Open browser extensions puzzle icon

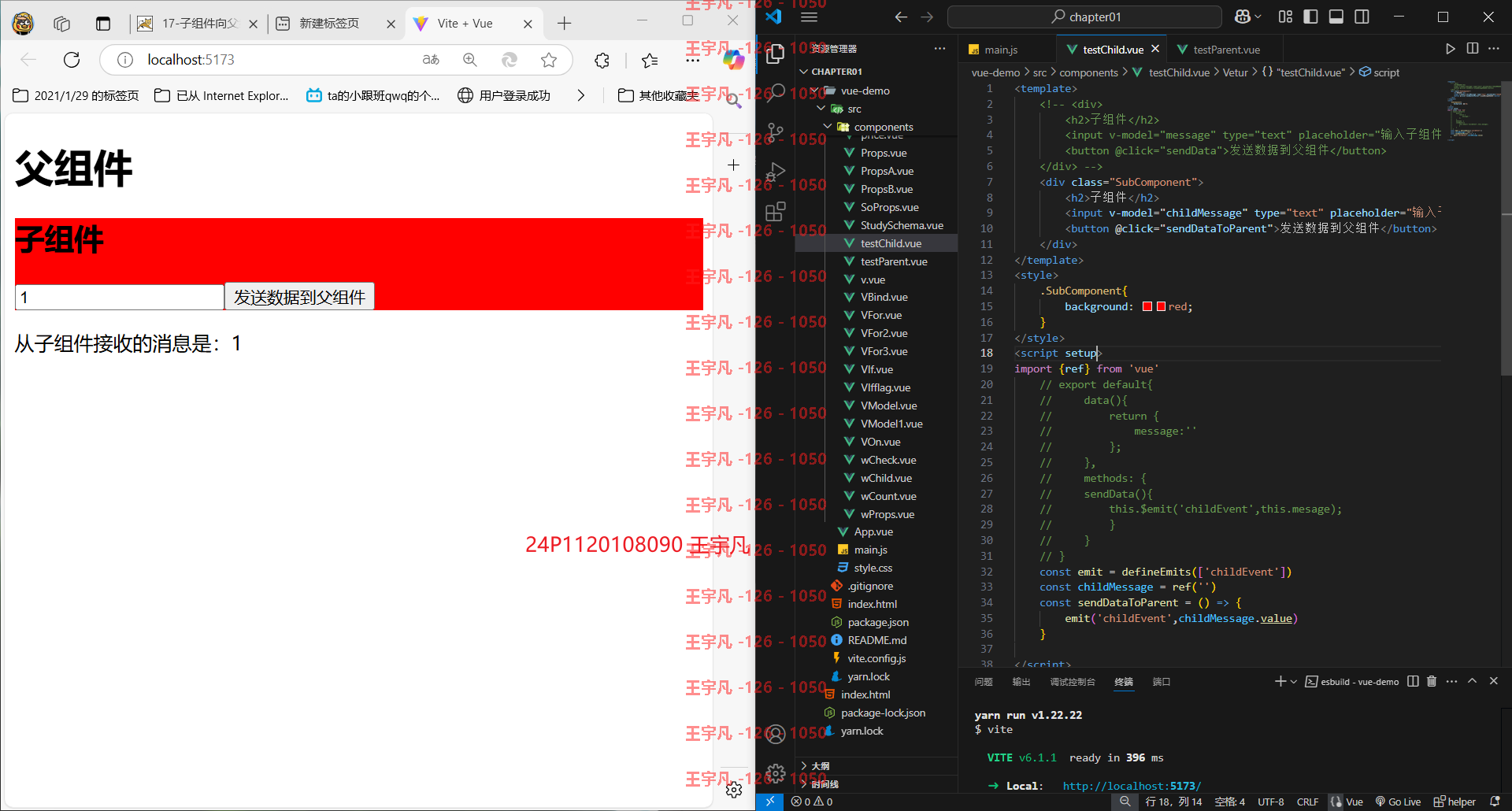pos(602,60)
